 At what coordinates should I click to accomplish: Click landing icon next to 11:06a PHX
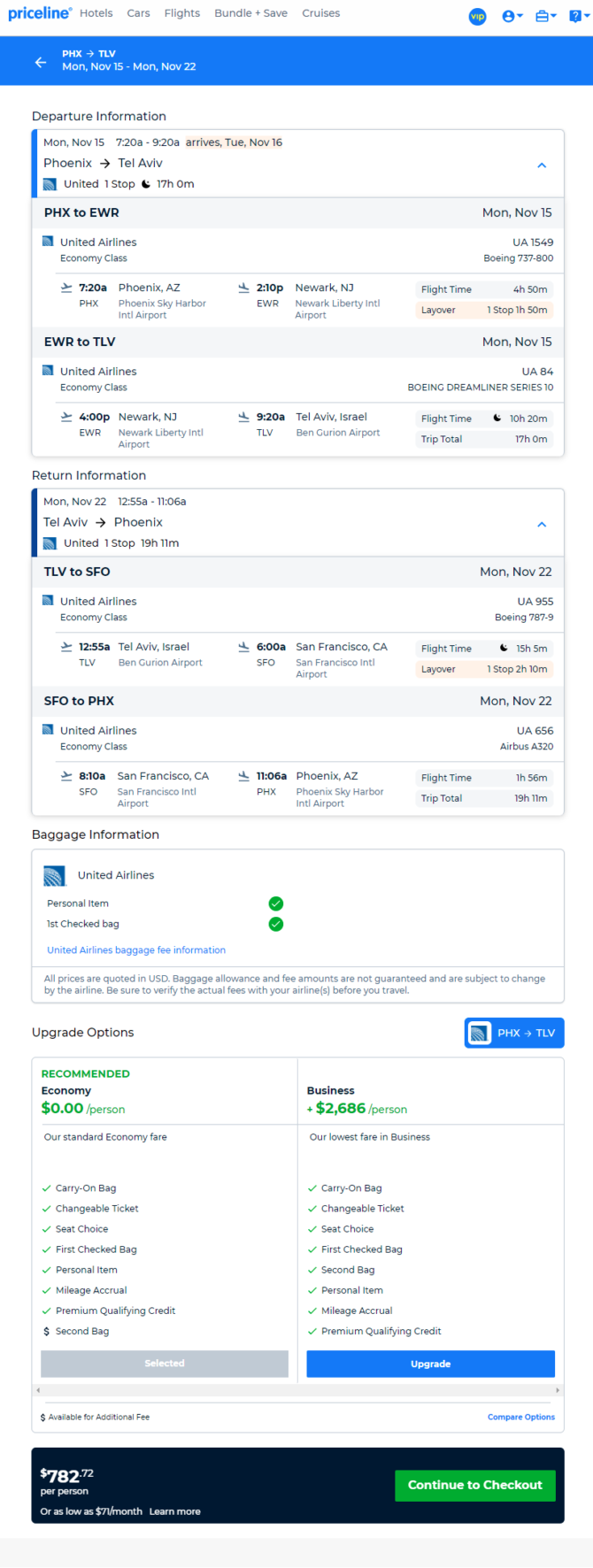click(243, 776)
